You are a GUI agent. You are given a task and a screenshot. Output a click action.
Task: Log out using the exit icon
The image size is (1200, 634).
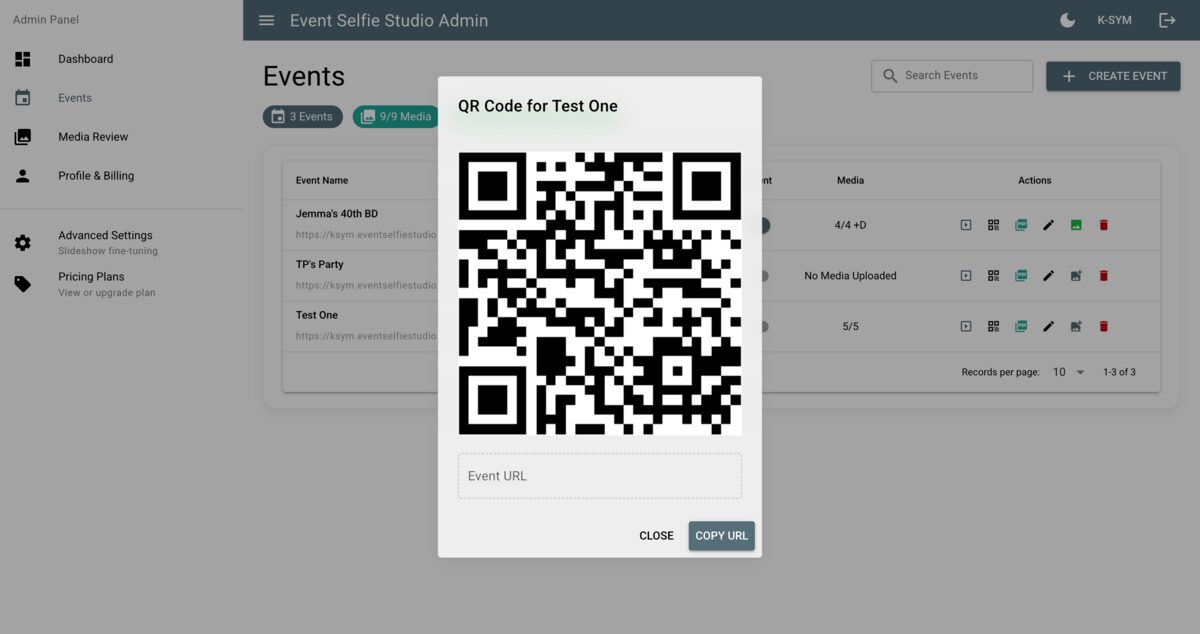point(1167,19)
